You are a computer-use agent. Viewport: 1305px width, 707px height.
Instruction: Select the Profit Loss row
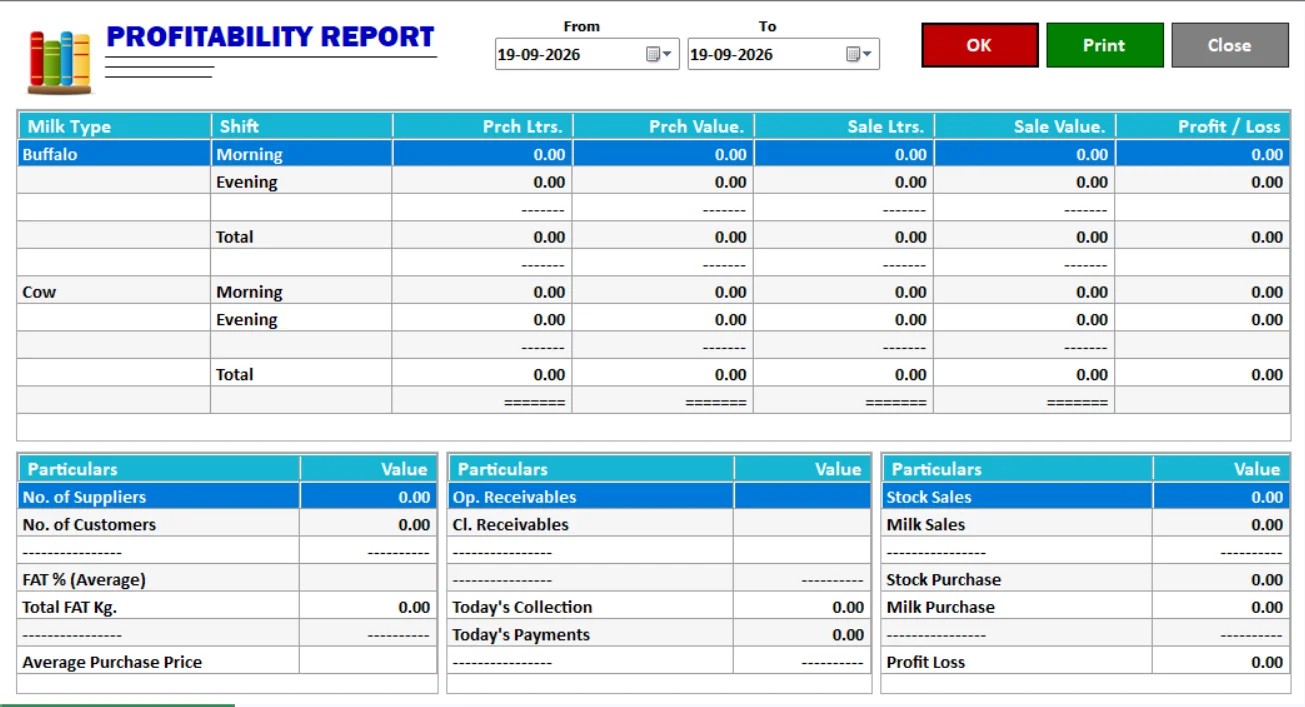tap(1086, 662)
